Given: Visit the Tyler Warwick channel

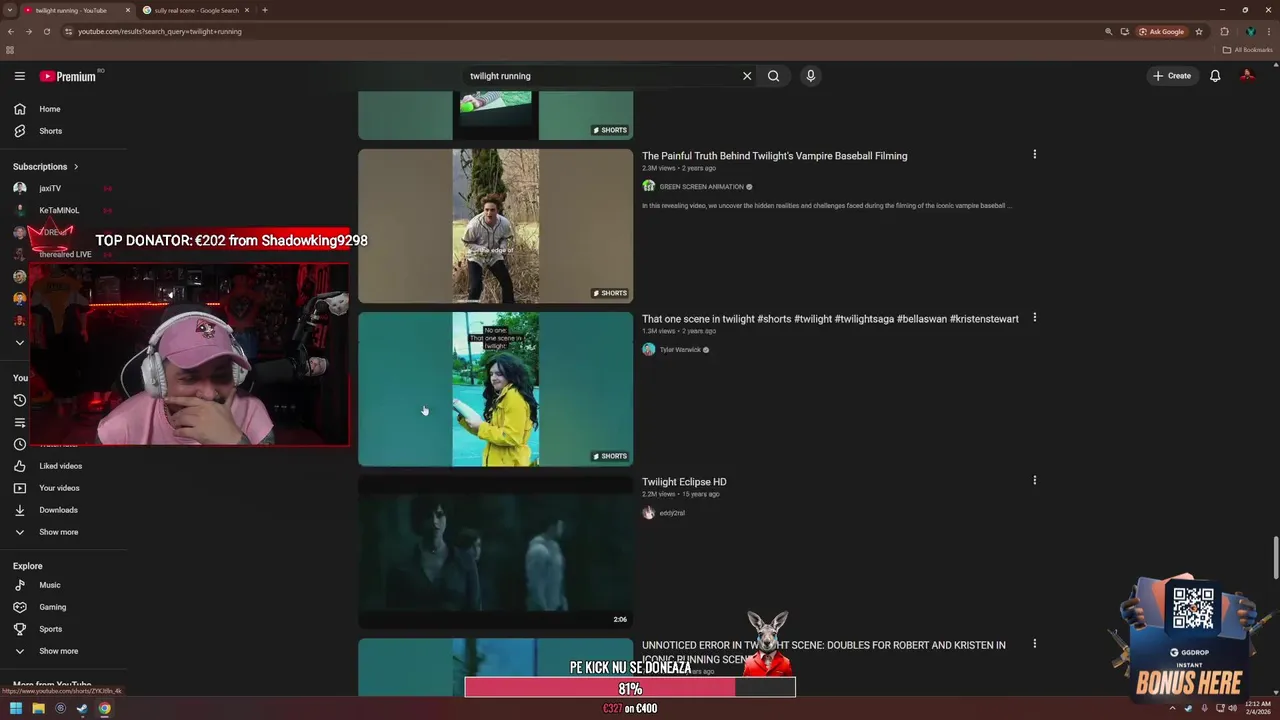Looking at the screenshot, I should point(680,350).
